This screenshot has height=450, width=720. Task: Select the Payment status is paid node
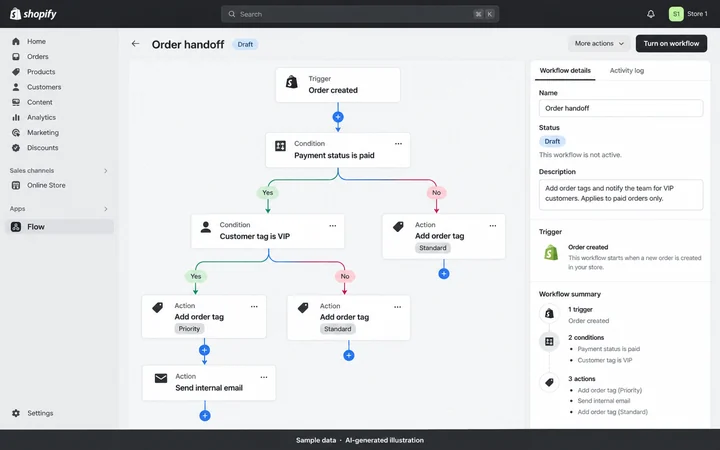(x=338, y=150)
